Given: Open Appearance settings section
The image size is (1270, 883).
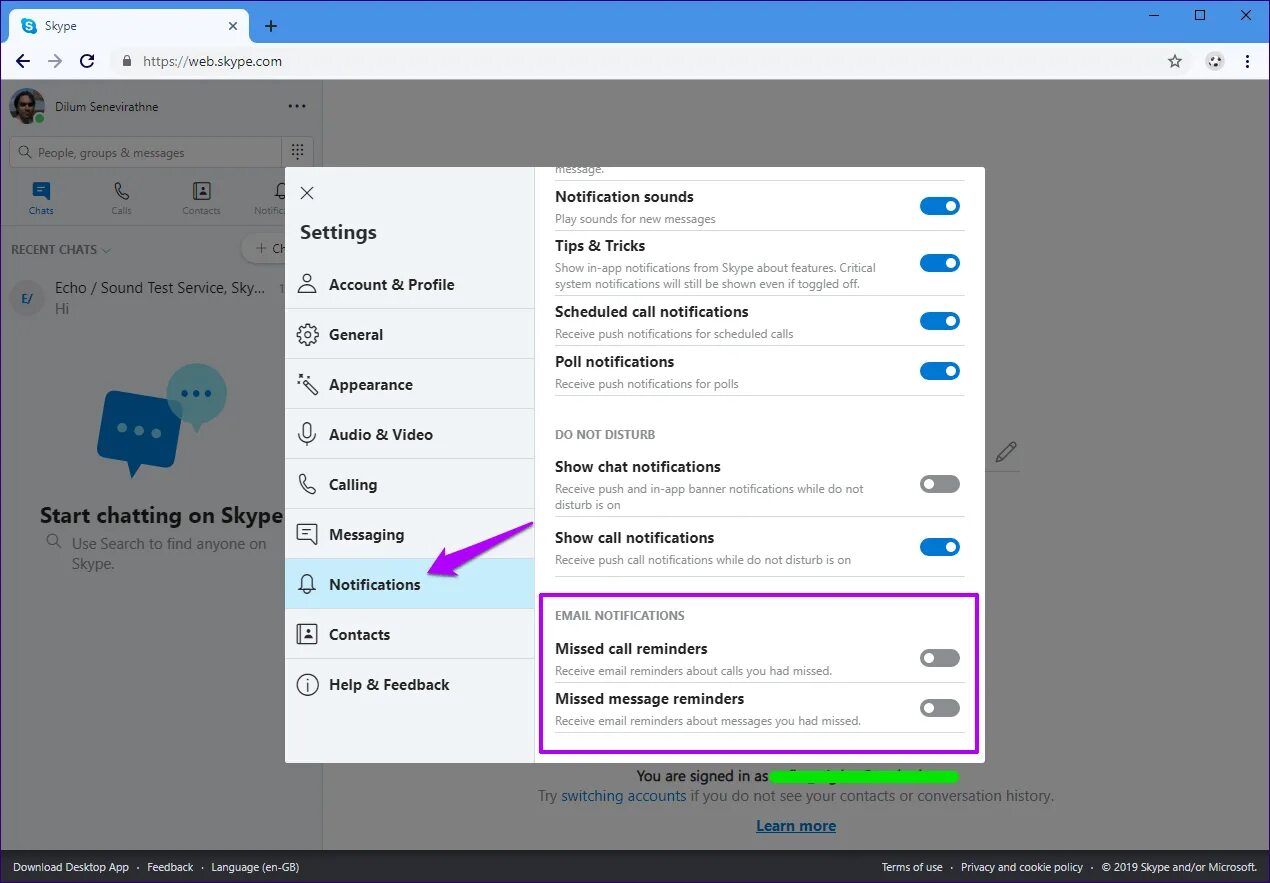Looking at the screenshot, I should (409, 384).
